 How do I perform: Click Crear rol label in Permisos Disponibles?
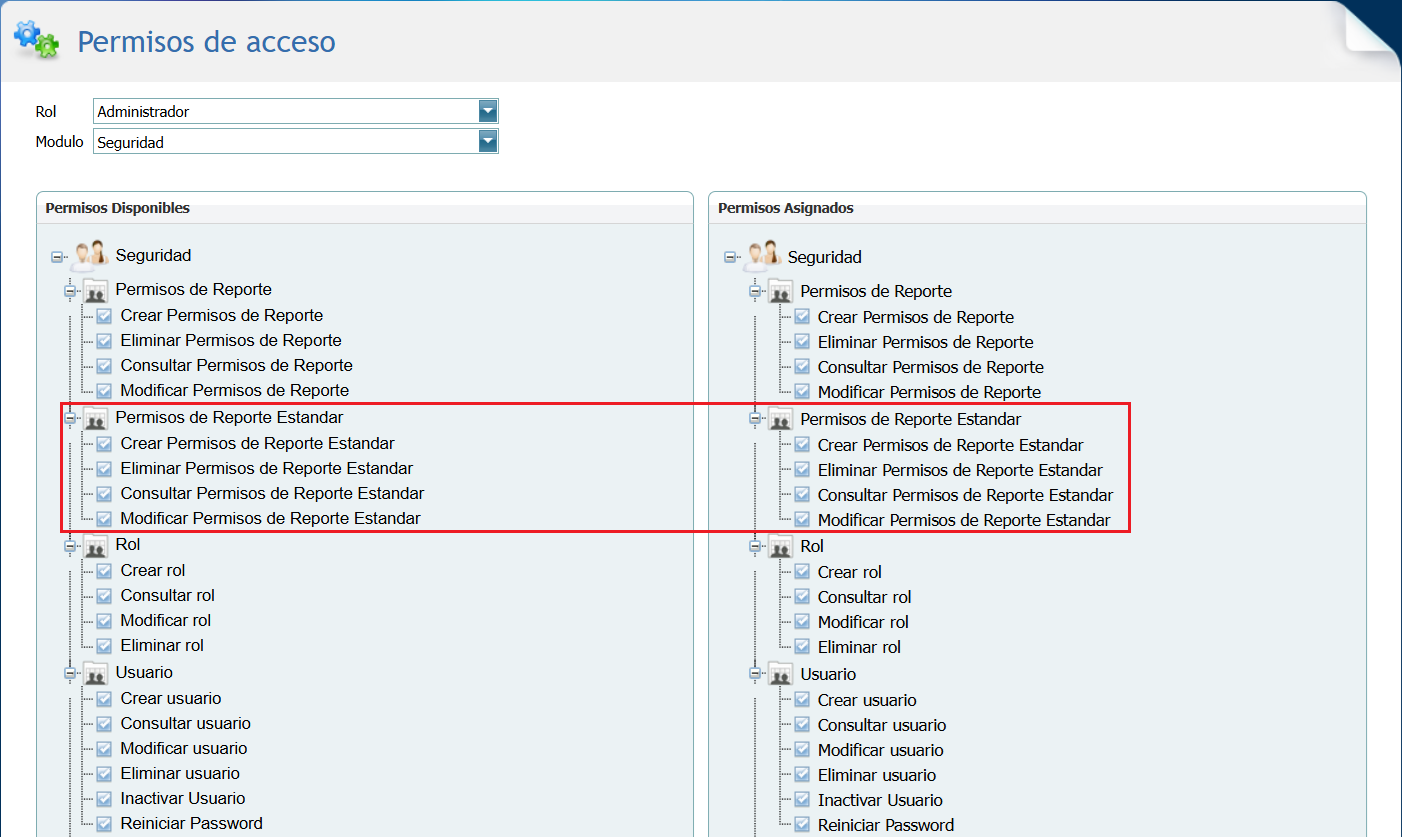(153, 570)
